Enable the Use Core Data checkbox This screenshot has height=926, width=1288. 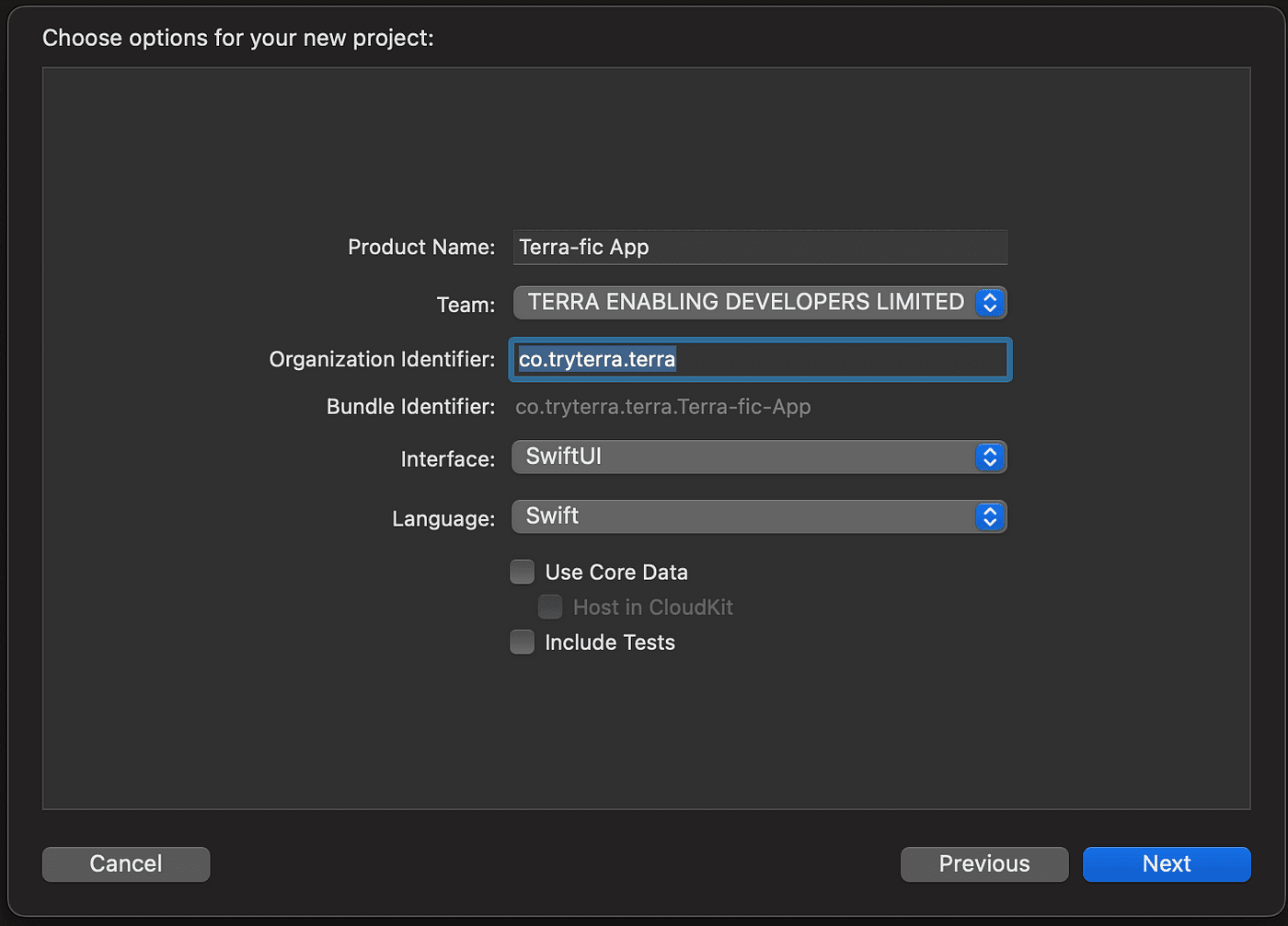click(523, 573)
